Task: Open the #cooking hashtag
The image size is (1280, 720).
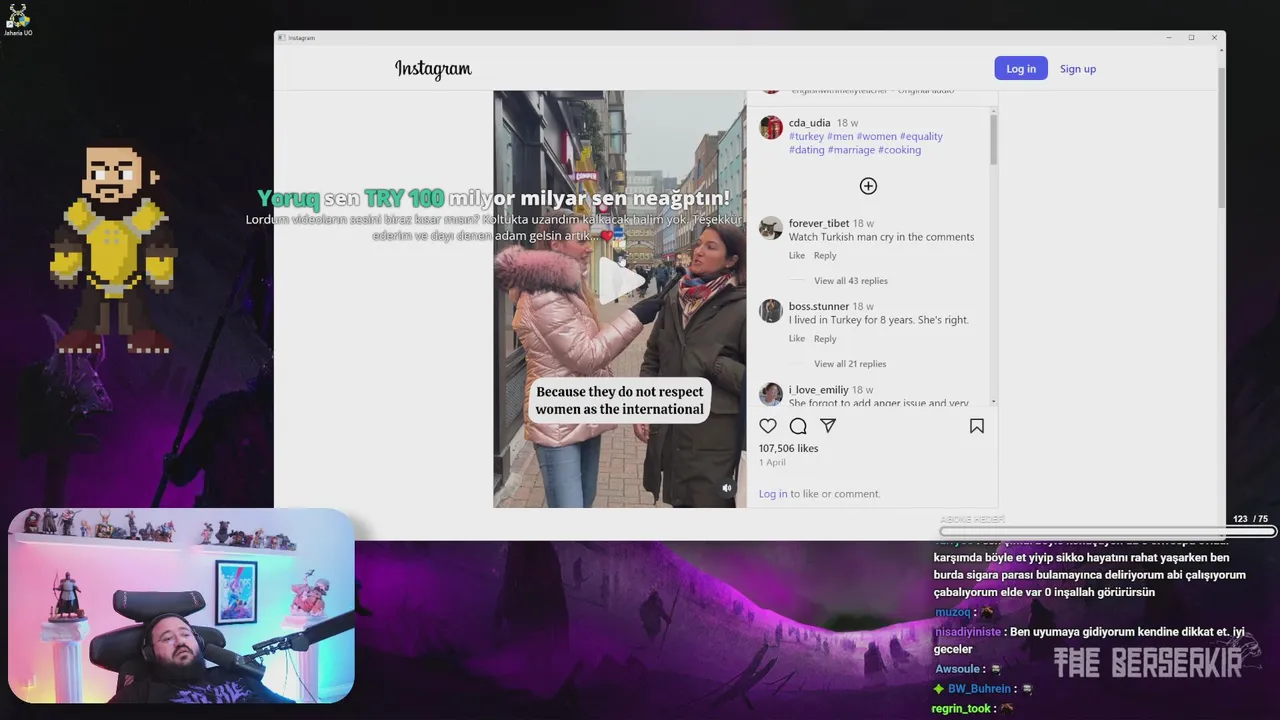Action: pos(899,150)
